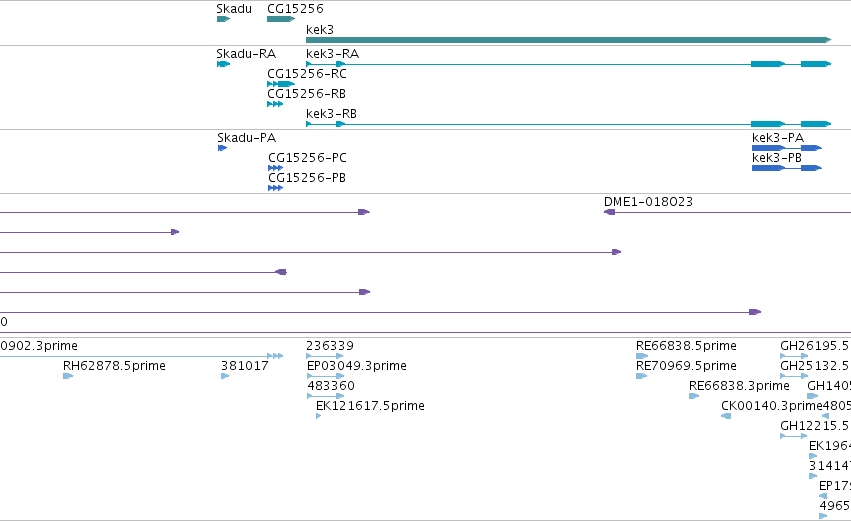Click the DME1-018023 label
The width and height of the screenshot is (851, 521).
coord(648,202)
